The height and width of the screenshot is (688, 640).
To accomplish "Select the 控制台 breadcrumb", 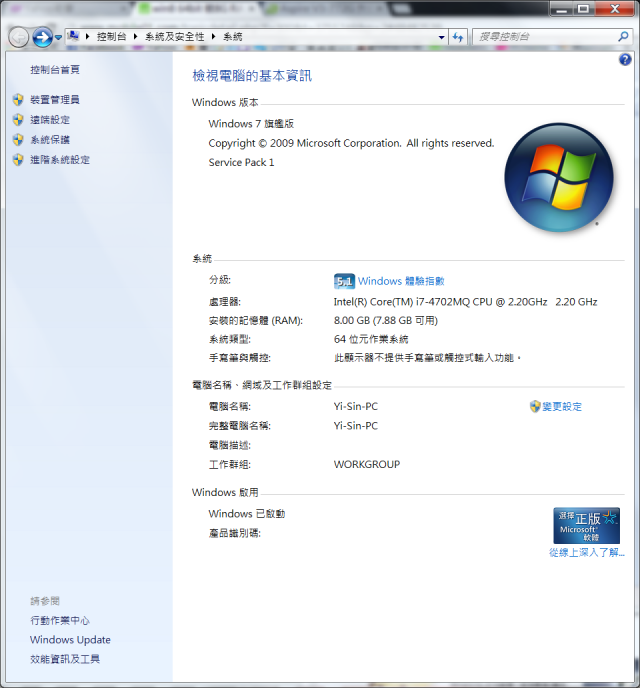I will tap(111, 36).
